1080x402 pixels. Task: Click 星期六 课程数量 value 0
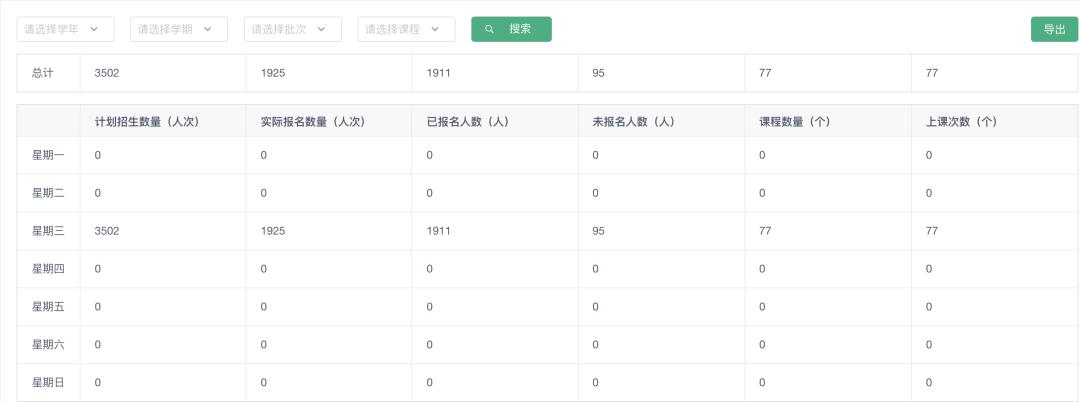pyautogui.click(x=762, y=344)
